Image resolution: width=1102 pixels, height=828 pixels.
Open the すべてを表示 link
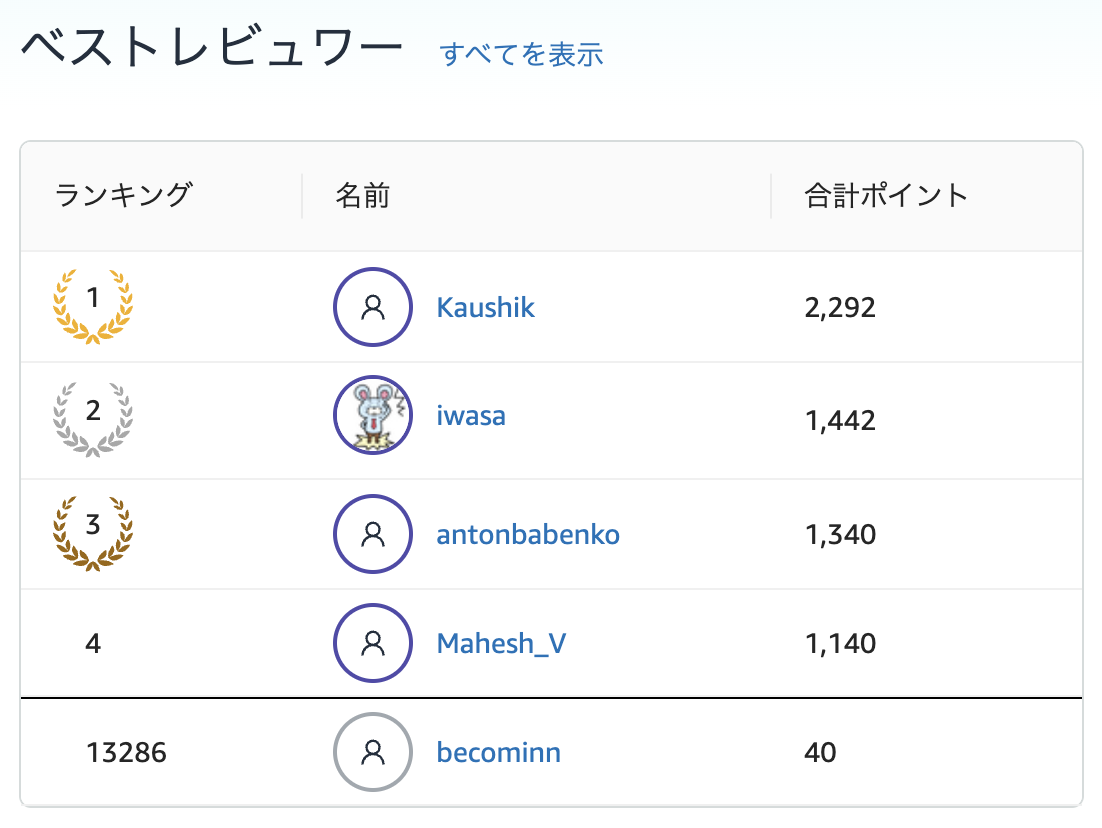point(521,54)
